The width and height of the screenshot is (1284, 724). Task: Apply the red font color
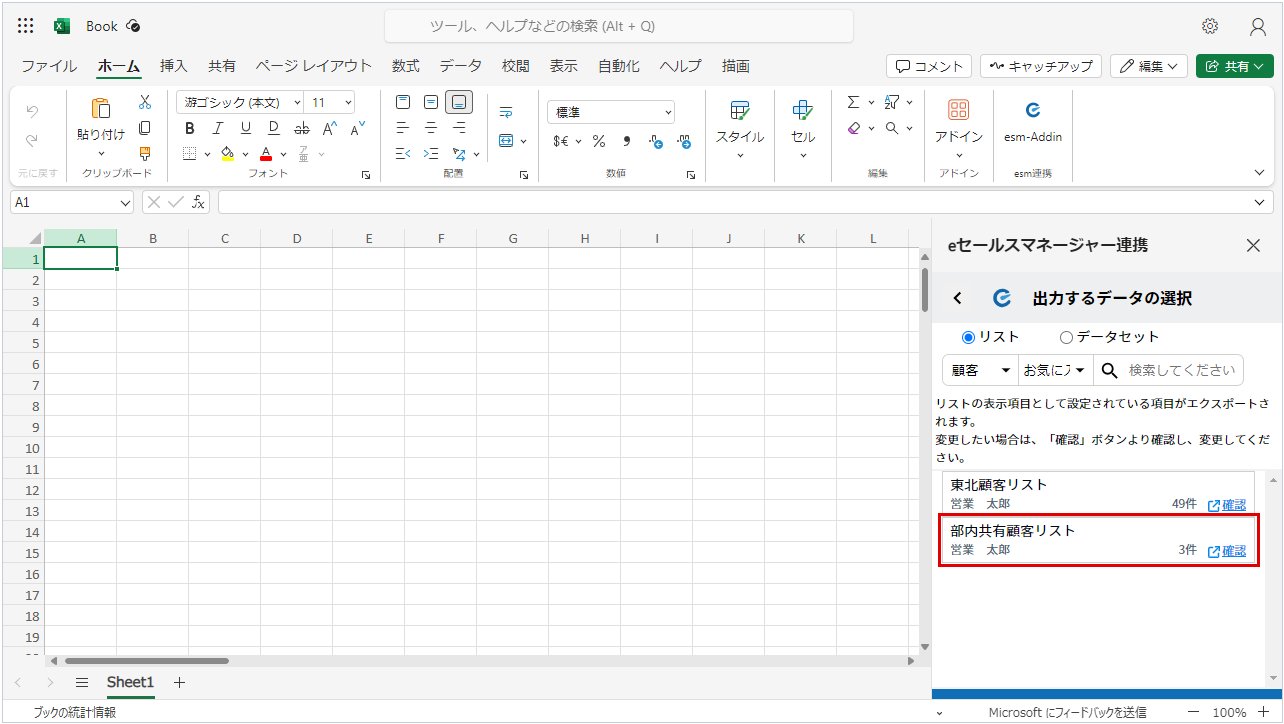(x=266, y=154)
